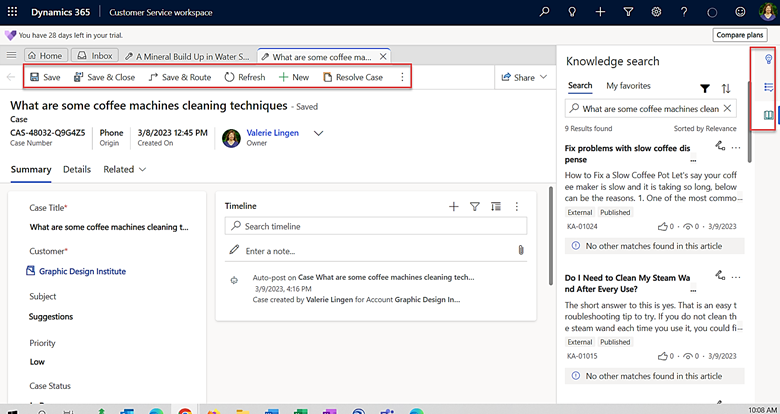Open the settings gear icon
This screenshot has width=780, height=414.
coord(655,12)
